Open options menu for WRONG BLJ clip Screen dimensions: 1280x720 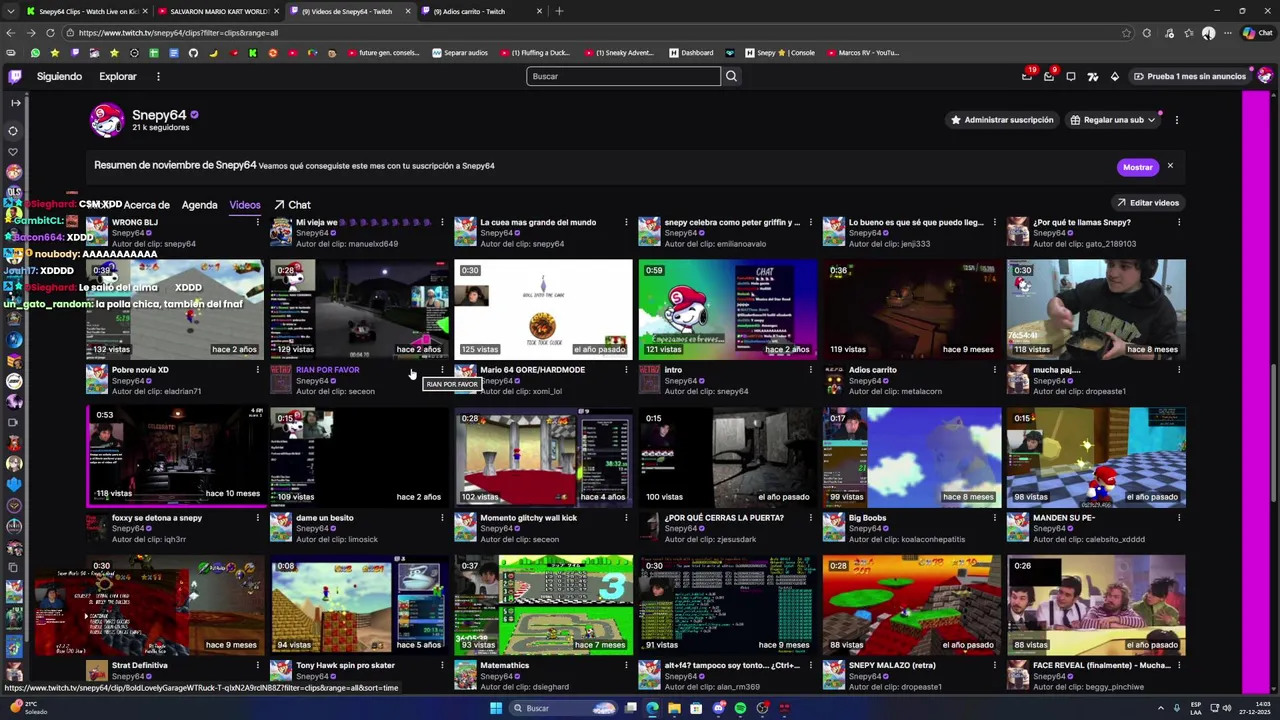pyautogui.click(x=258, y=223)
